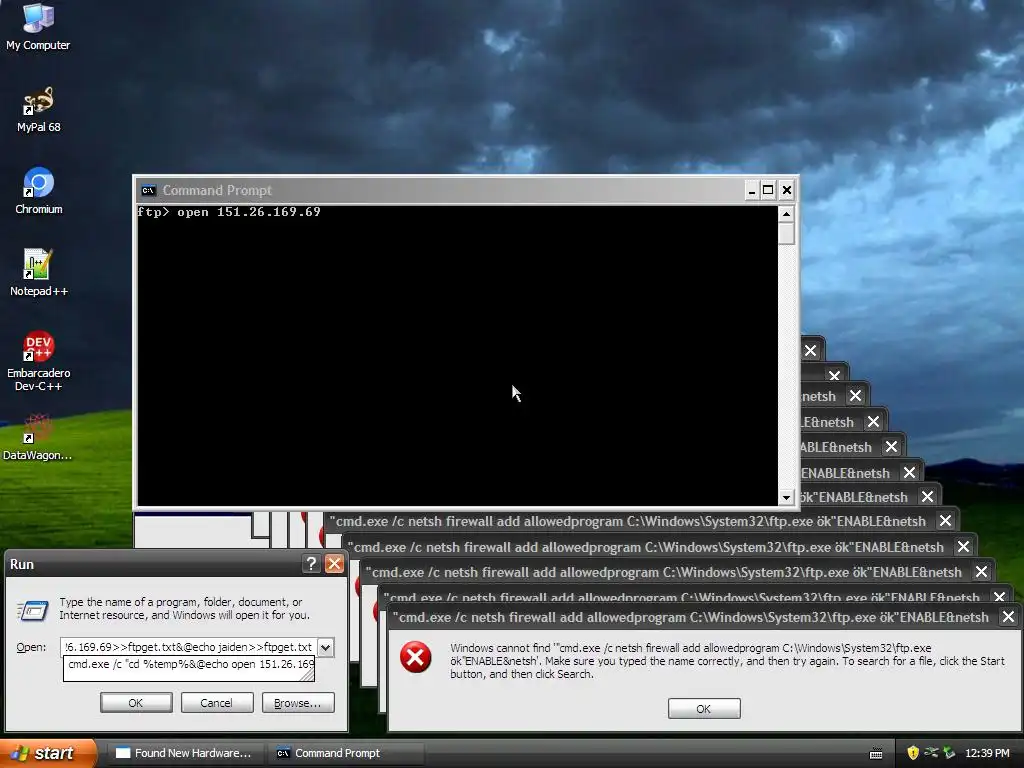The width and height of the screenshot is (1024, 768).
Task: Click the safely remove hardware tray icon
Action: [949, 753]
